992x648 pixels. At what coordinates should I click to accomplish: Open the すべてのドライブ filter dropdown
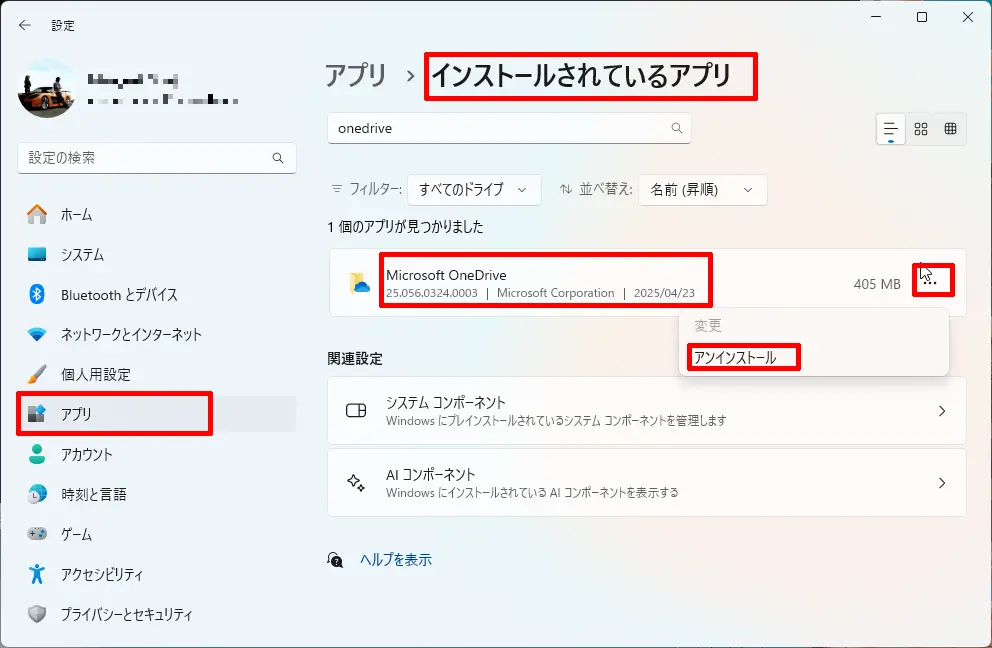click(x=474, y=190)
